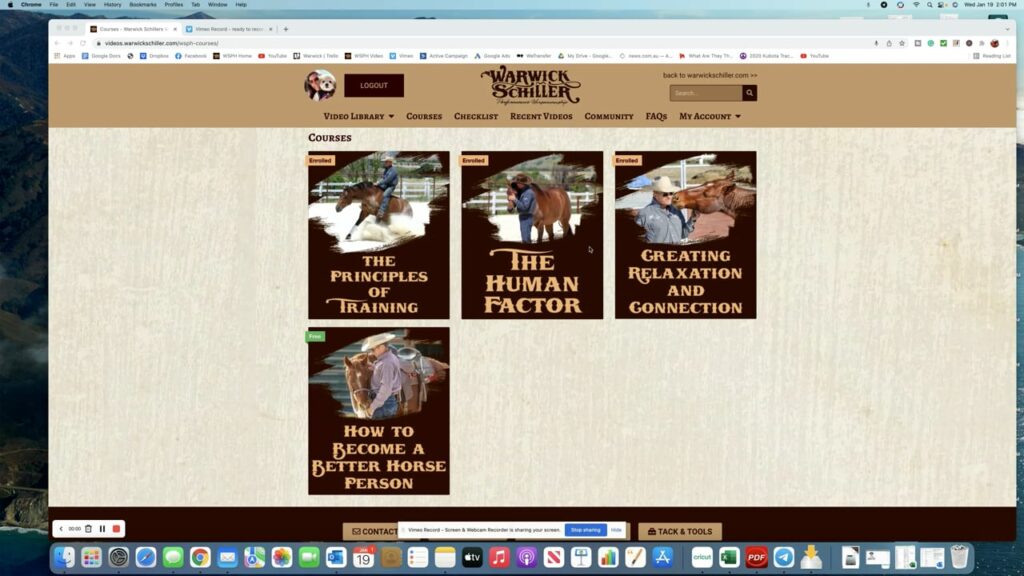Open the Photos app in the dock
Image resolution: width=1024 pixels, height=576 pixels.
point(282,557)
